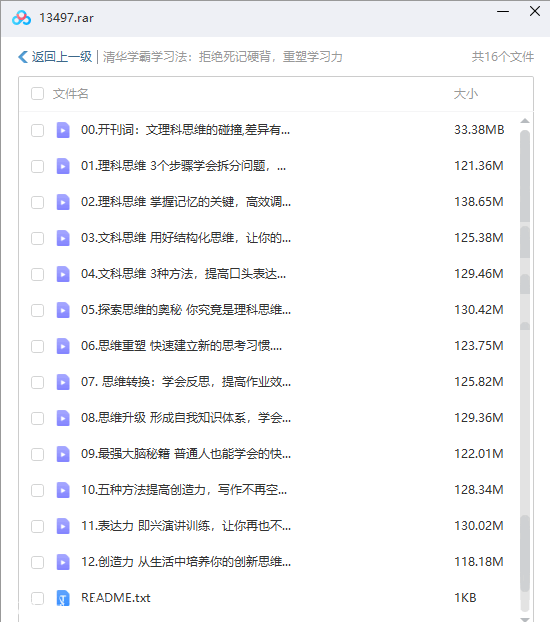550x622 pixels.
Task: Click video file icon next to 06.思维重塑
Action: click(x=63, y=346)
